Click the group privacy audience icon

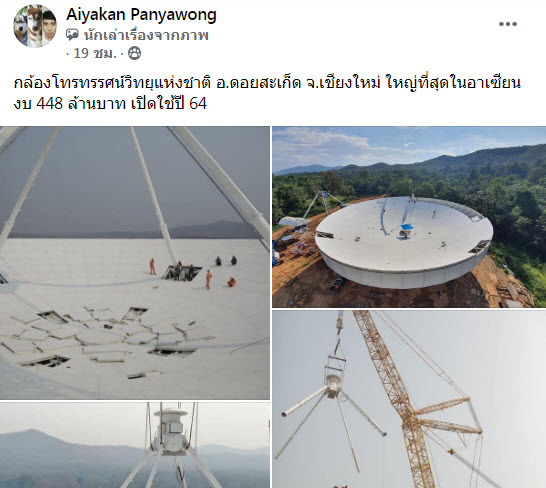(x=135, y=53)
